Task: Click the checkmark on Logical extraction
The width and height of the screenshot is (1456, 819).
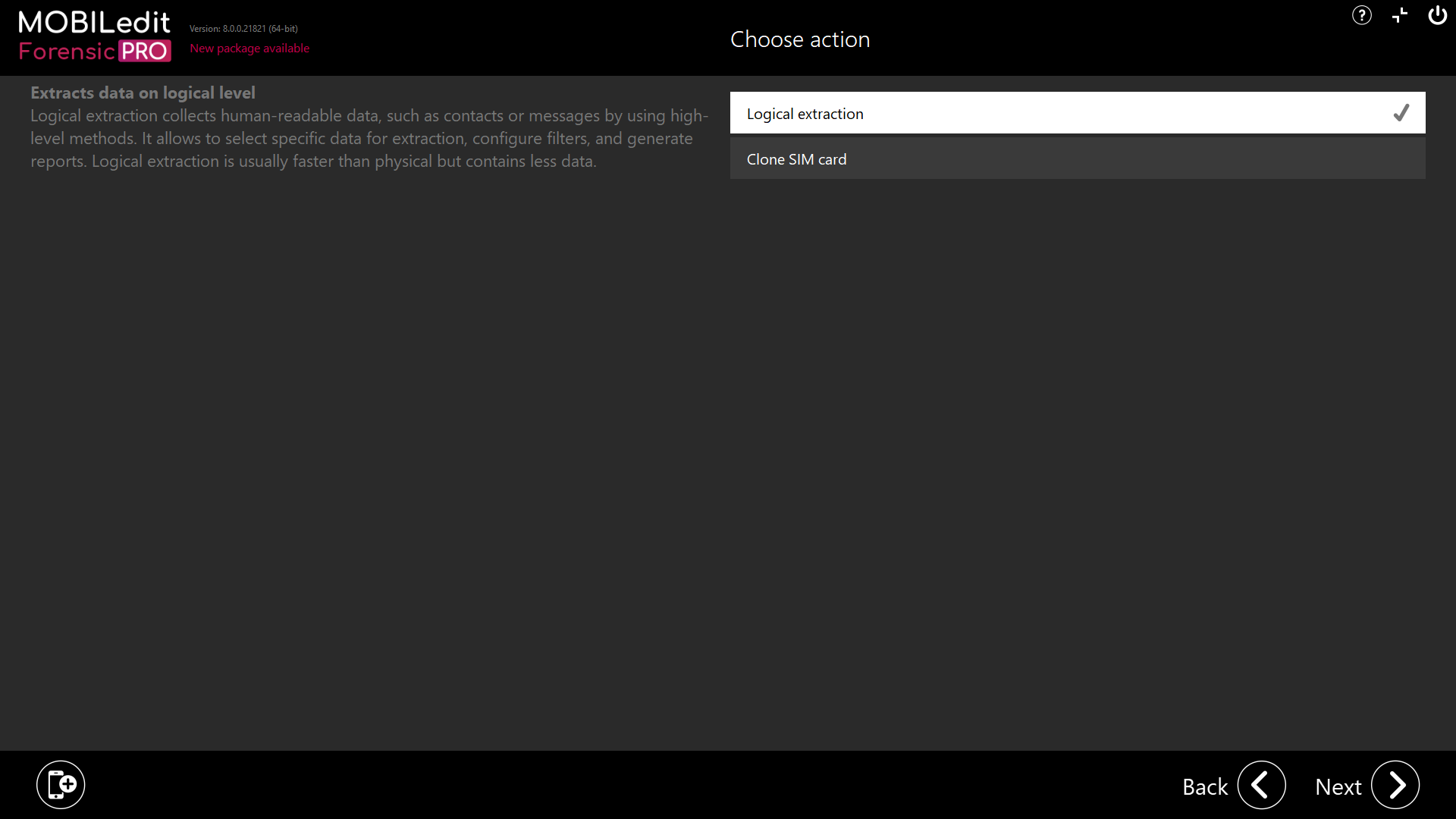Action: tap(1401, 112)
